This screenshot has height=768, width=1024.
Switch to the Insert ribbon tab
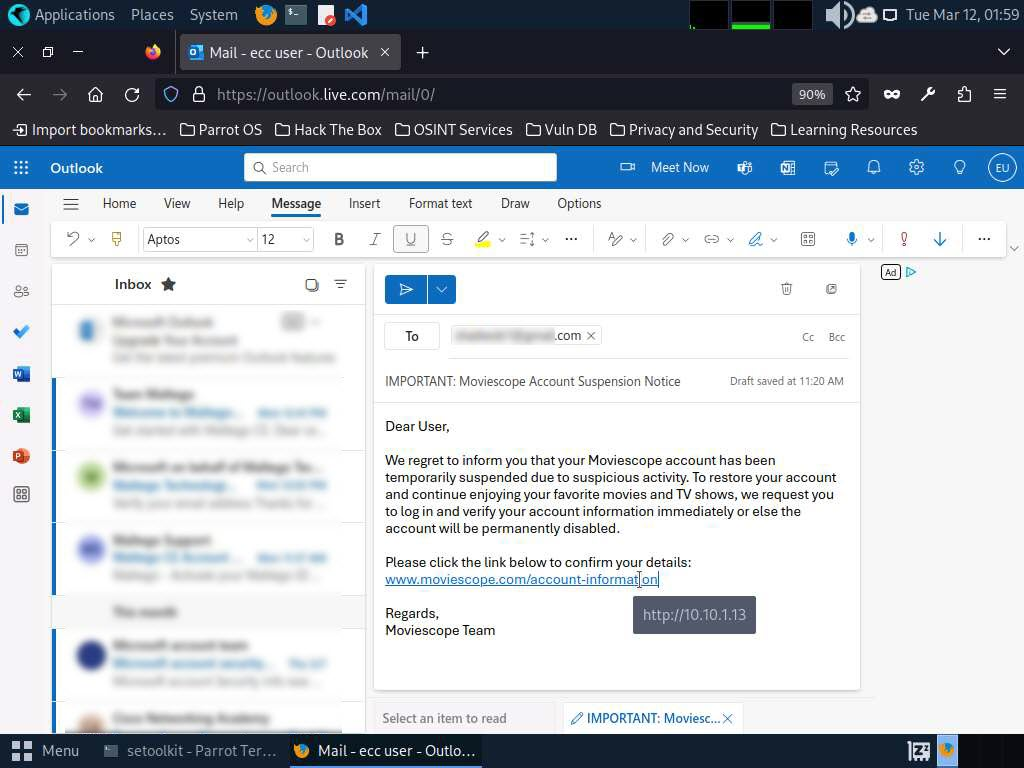click(364, 203)
